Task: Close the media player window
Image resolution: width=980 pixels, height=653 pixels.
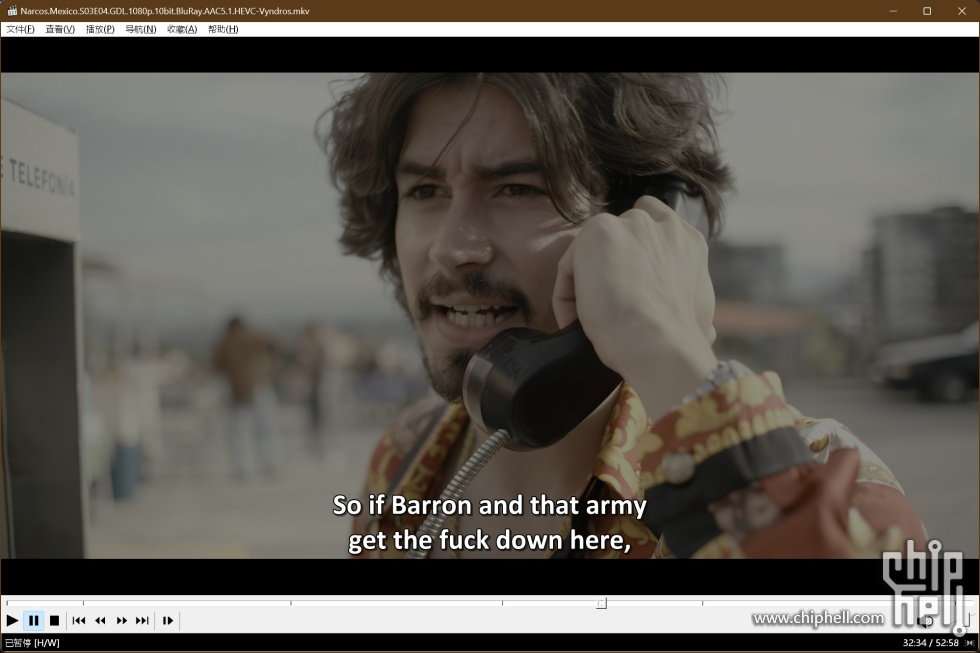Action: click(x=961, y=11)
